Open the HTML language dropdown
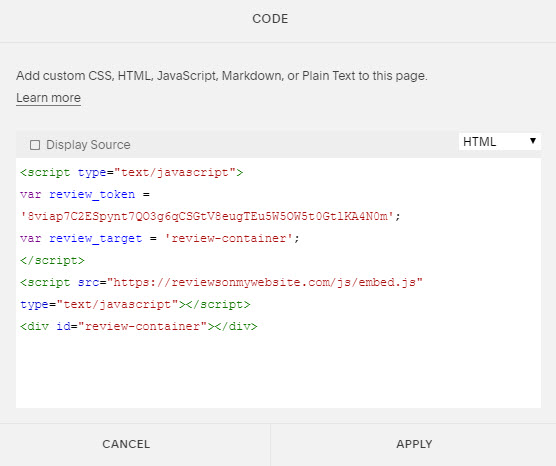The height and width of the screenshot is (466, 556). pos(500,142)
